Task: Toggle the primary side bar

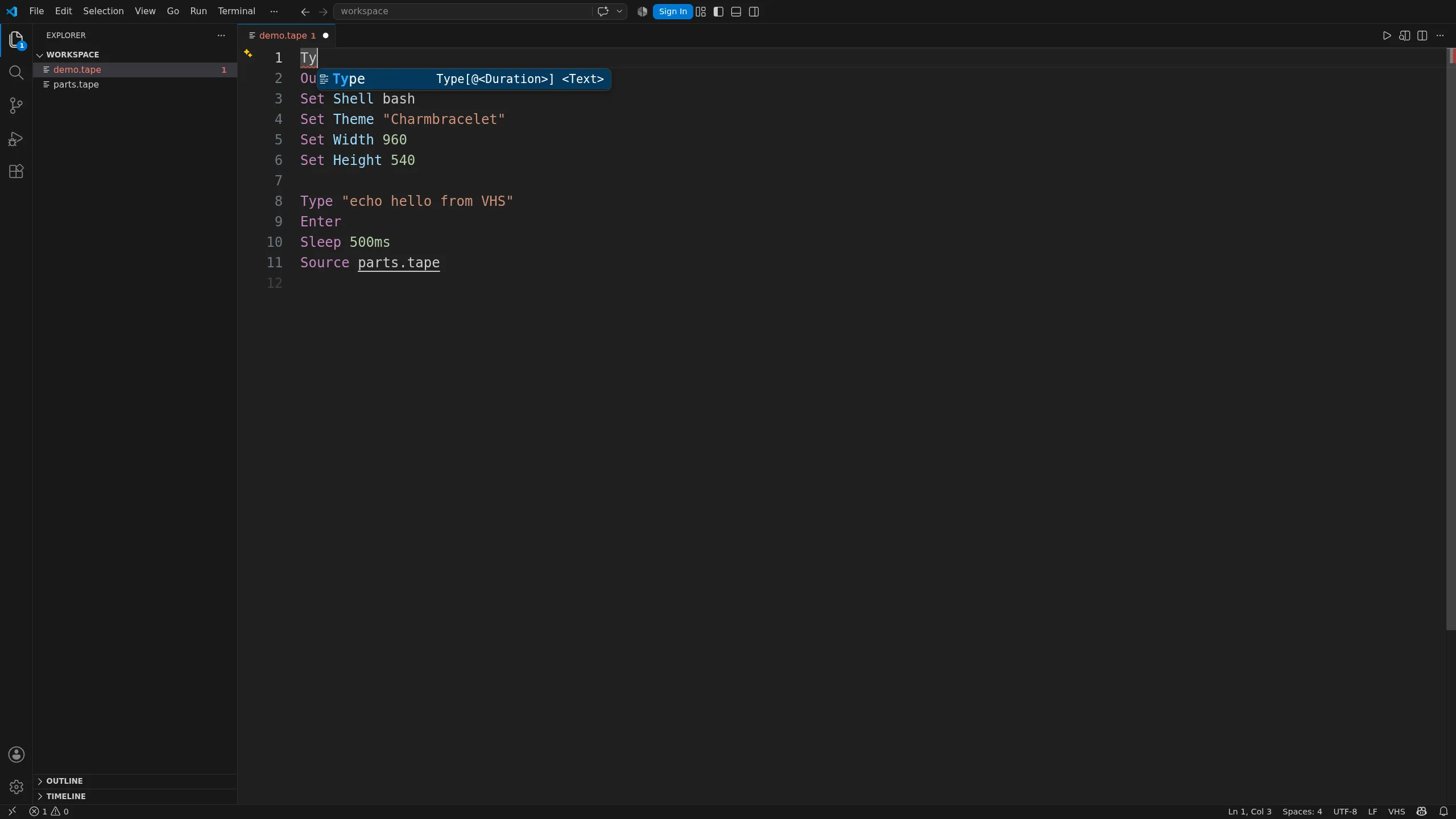Action: pos(718,11)
